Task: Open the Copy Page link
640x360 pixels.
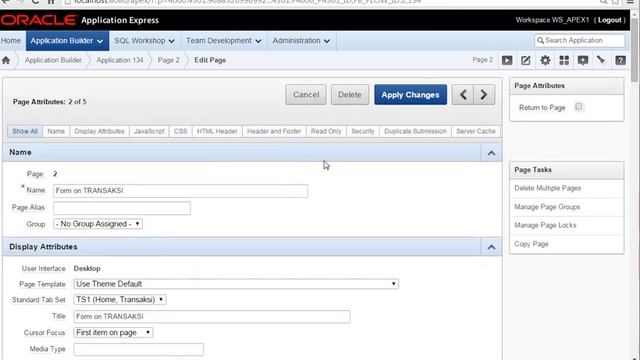Action: 531,244
